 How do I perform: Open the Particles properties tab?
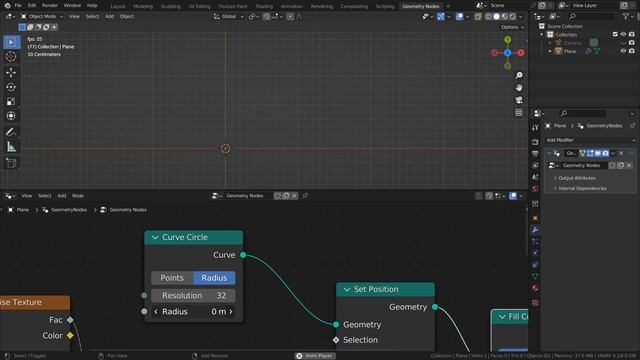pyautogui.click(x=535, y=242)
